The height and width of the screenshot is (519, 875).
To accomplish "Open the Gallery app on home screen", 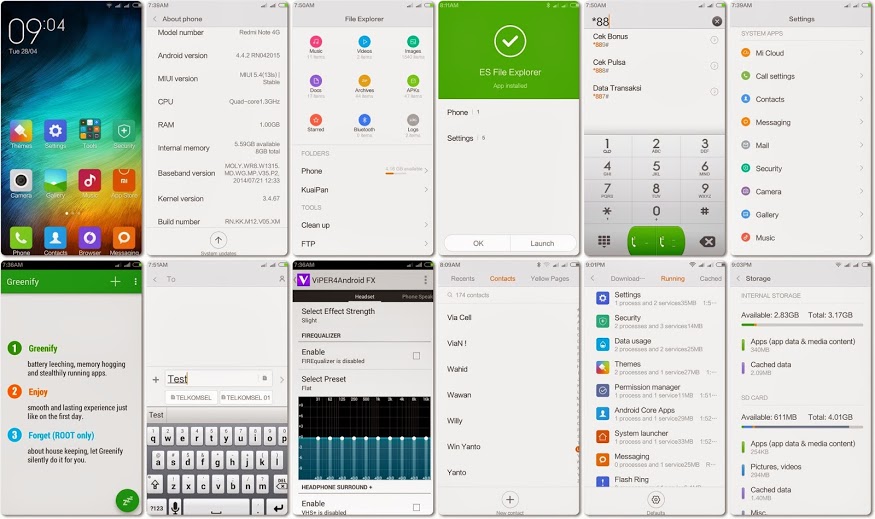I will pyautogui.click(x=55, y=180).
